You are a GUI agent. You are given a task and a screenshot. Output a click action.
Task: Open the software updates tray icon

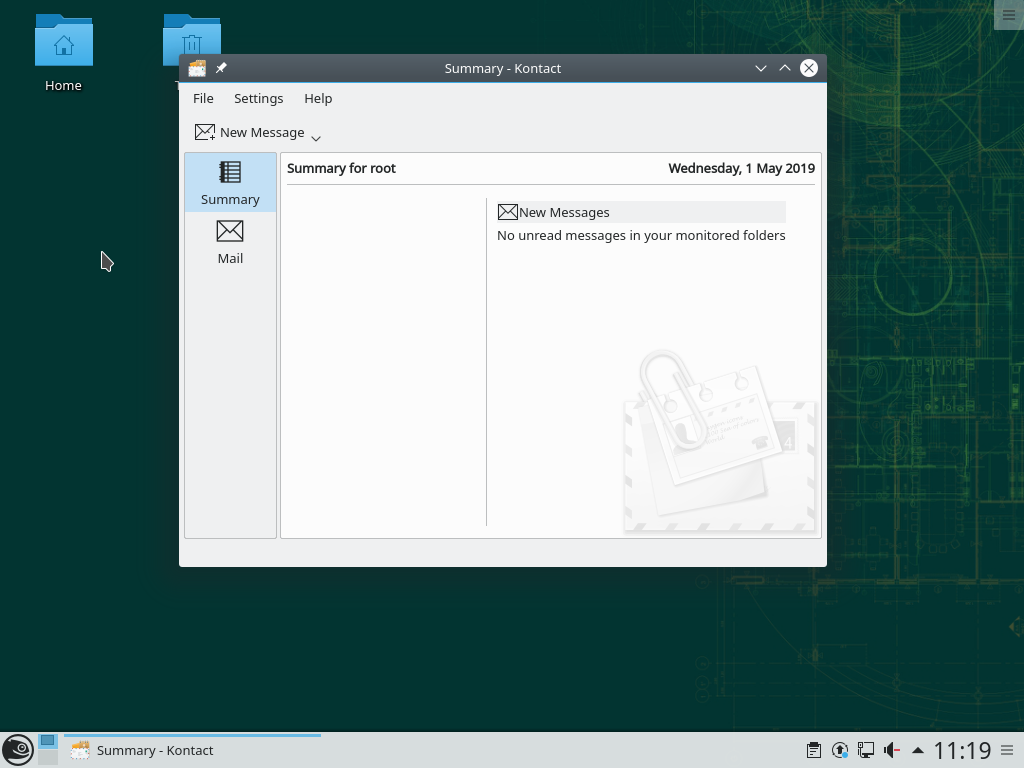pyautogui.click(x=840, y=750)
